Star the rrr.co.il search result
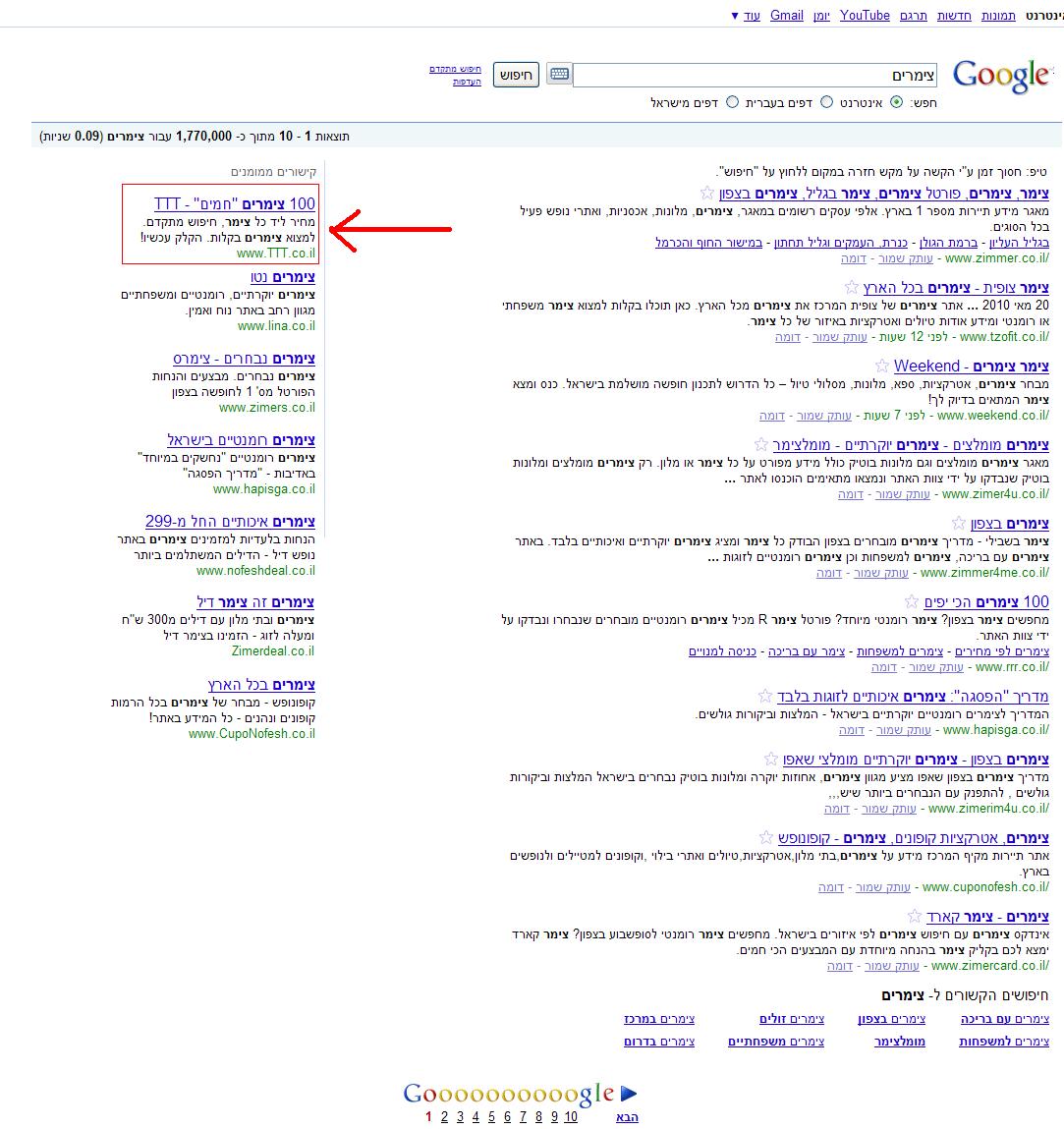The height and width of the screenshot is (1129, 1064). [x=912, y=601]
